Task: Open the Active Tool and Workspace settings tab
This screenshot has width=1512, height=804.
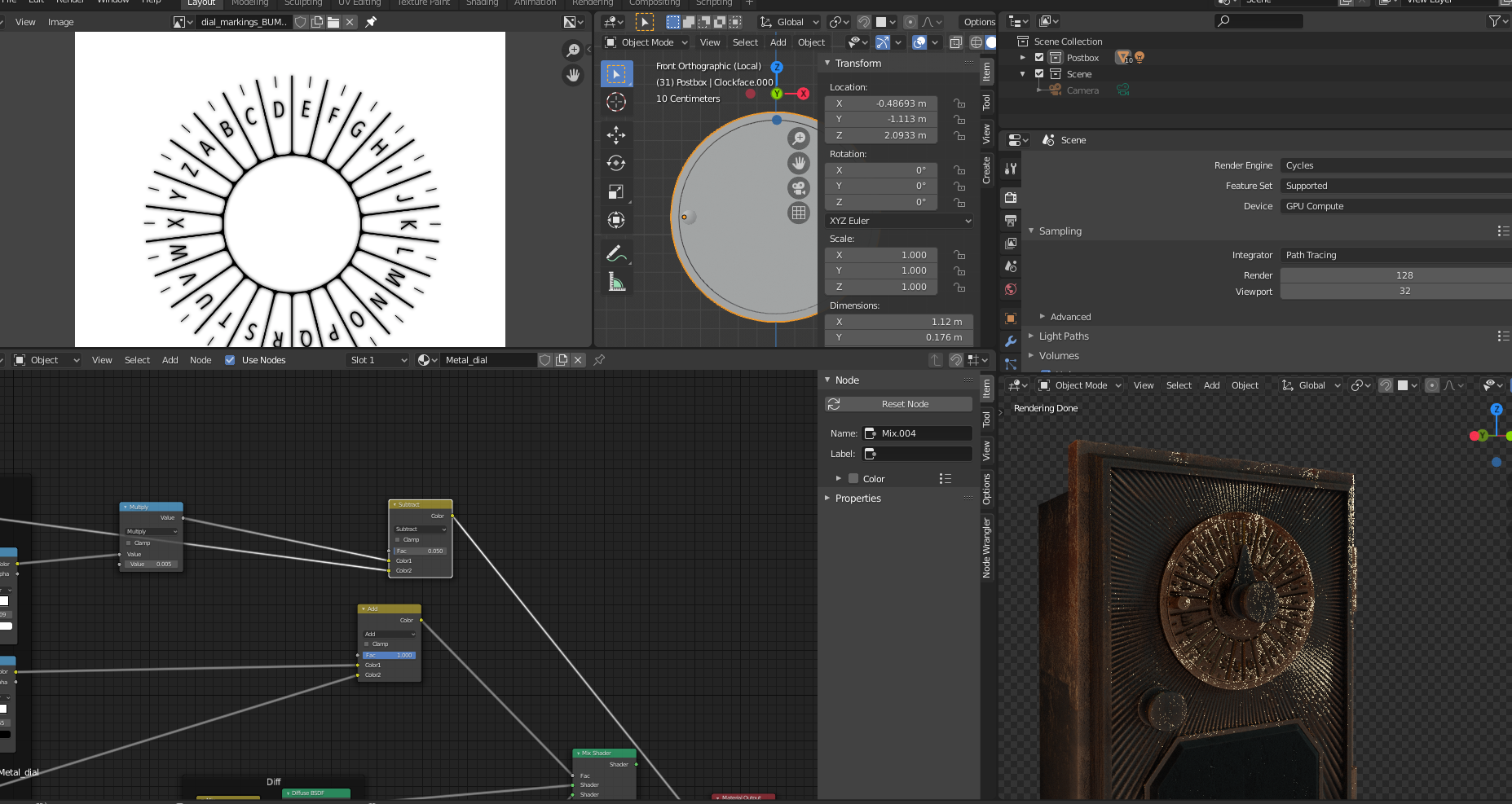Action: [x=1011, y=168]
